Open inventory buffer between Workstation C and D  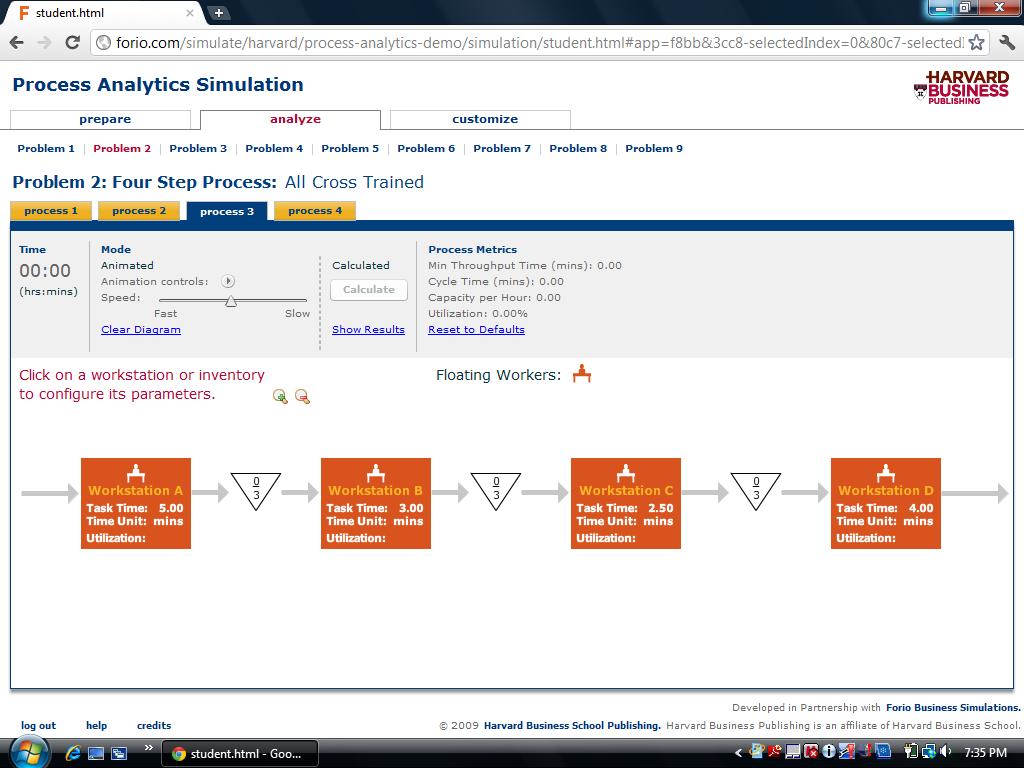click(x=756, y=490)
